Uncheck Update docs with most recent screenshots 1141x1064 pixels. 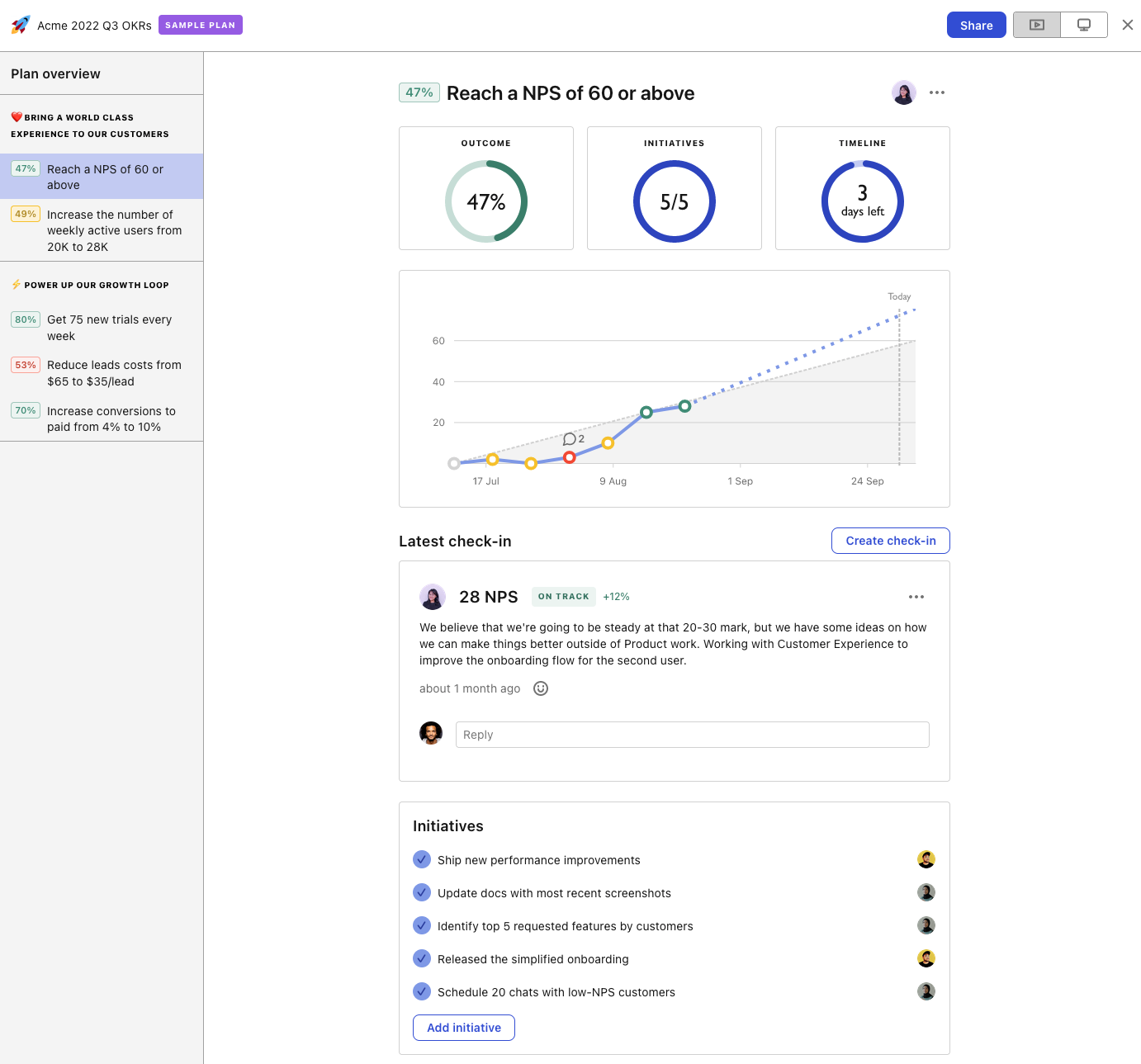click(422, 892)
